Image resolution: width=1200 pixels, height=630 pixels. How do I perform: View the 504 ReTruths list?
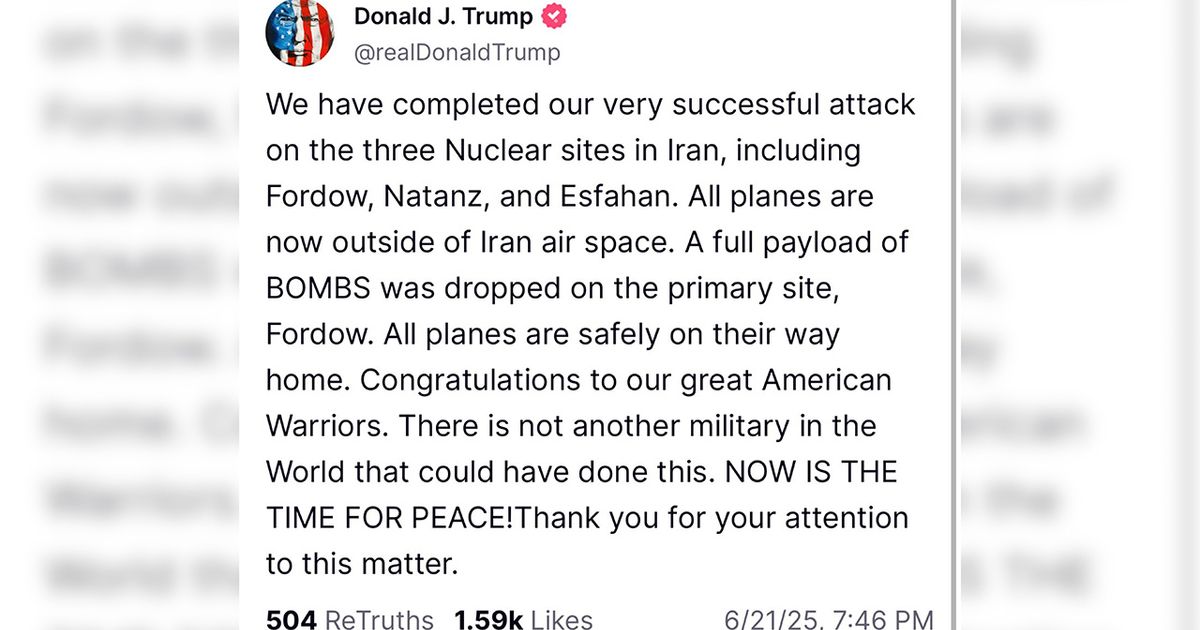350,620
